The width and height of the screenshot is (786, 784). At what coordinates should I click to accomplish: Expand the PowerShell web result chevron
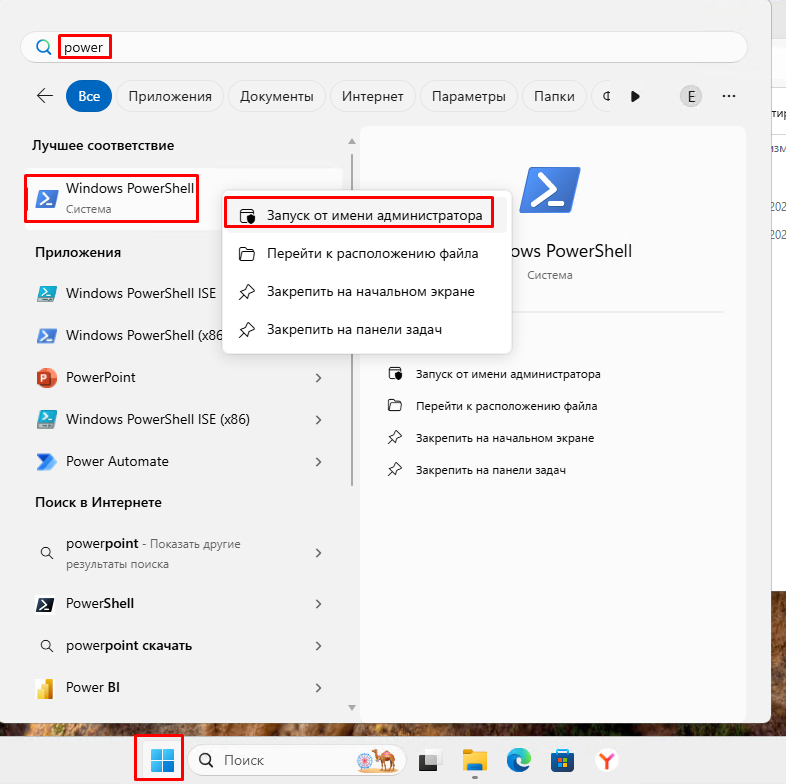pos(318,604)
